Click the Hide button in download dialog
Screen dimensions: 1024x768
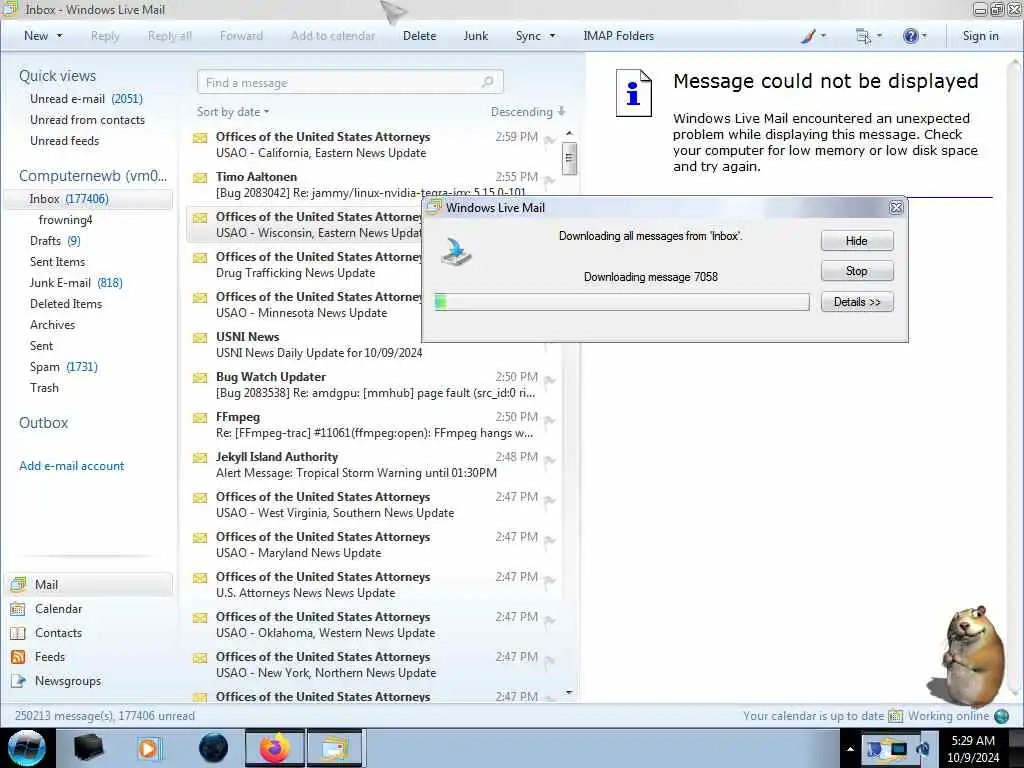857,240
